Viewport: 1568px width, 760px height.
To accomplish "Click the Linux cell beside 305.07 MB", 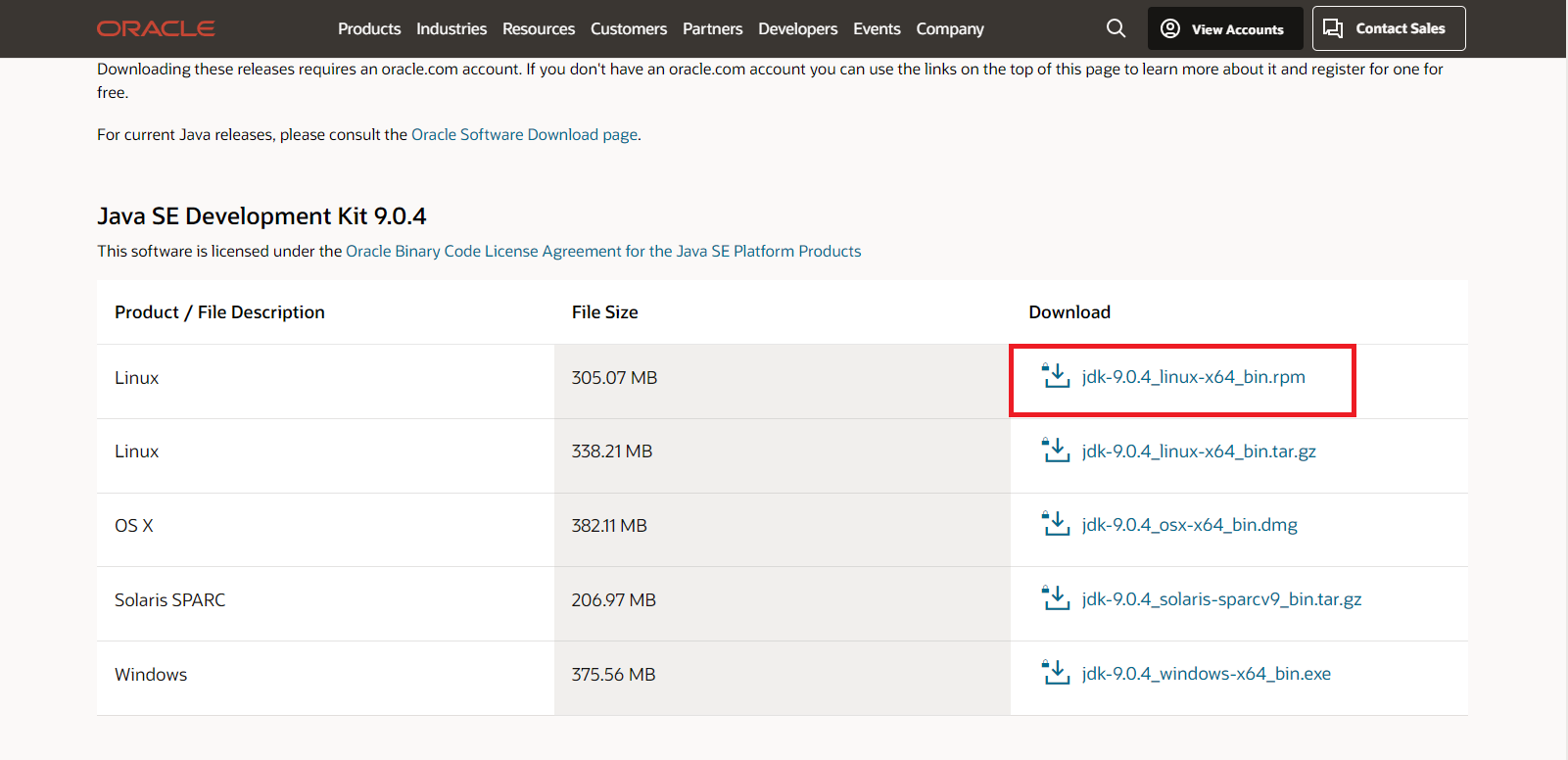I will point(325,381).
